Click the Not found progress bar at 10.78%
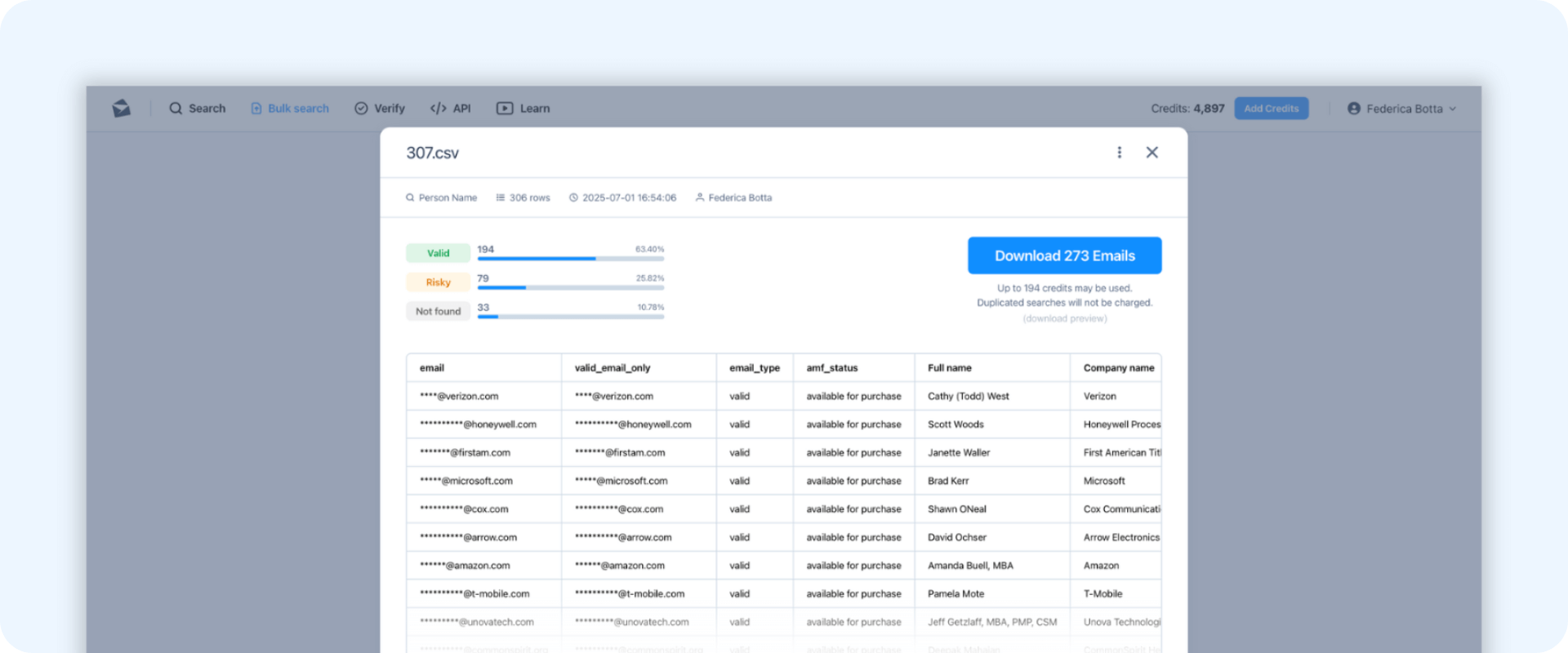The image size is (1568, 653). pyautogui.click(x=571, y=316)
